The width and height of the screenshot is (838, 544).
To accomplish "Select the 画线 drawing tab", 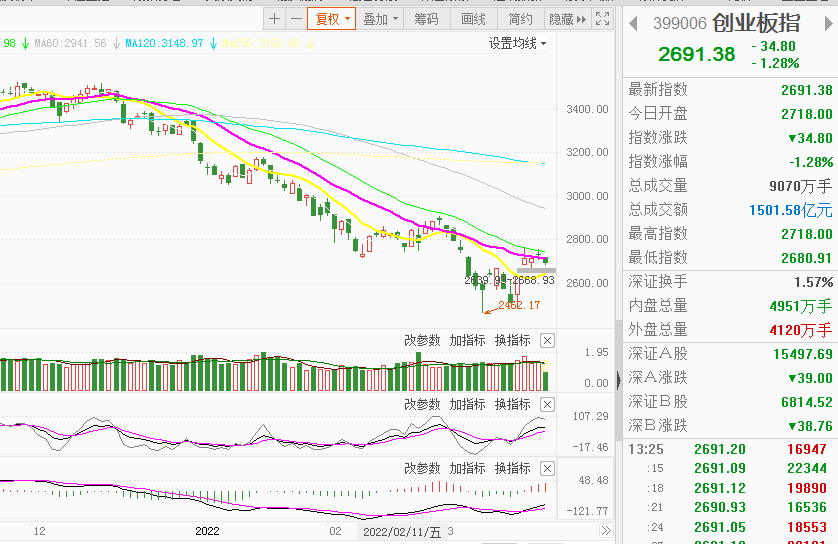I will pos(474,19).
